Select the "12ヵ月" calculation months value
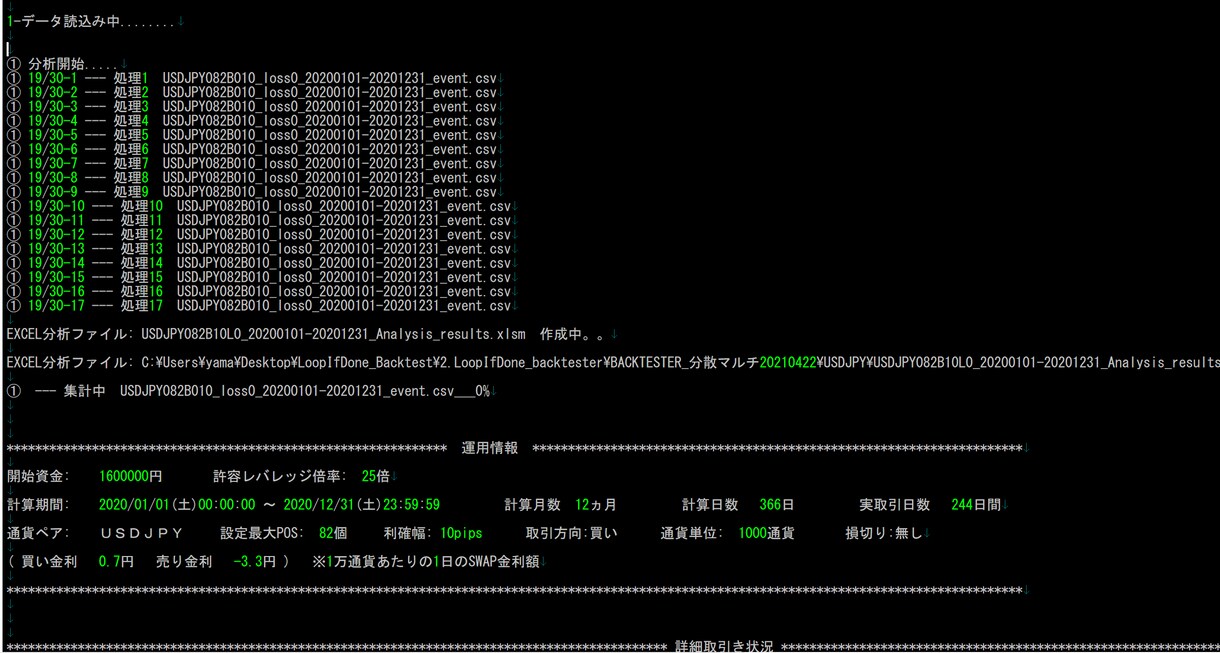The image size is (1220, 653). tap(596, 504)
